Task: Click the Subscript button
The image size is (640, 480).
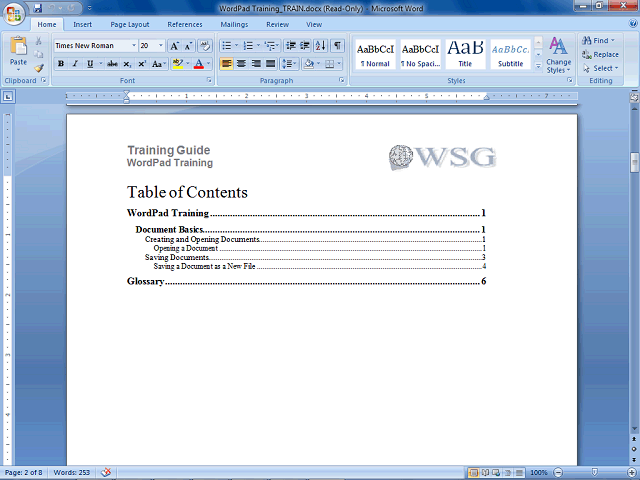Action: [127, 64]
